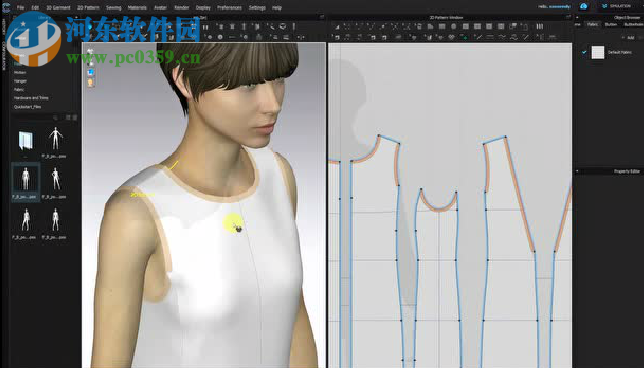Open the Render menu
This screenshot has height=368, width=644.
coord(182,7)
